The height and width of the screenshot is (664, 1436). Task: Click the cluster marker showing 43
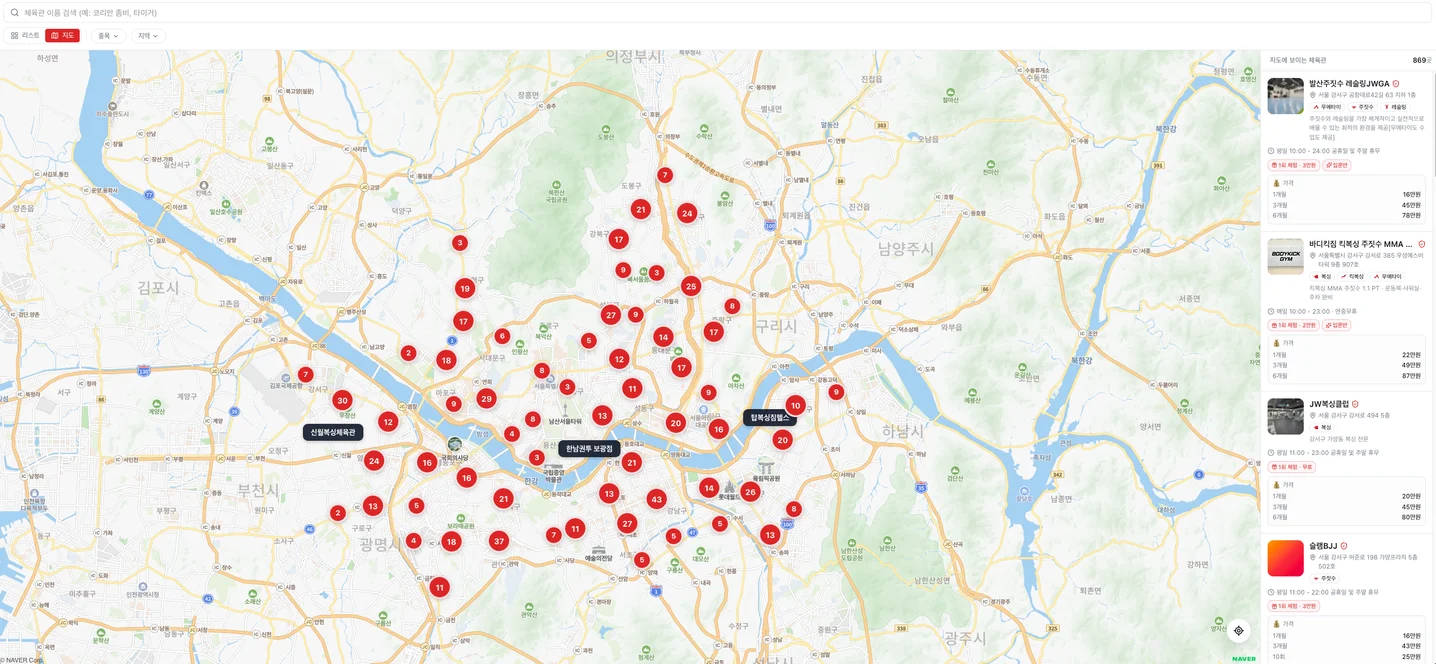click(x=656, y=499)
